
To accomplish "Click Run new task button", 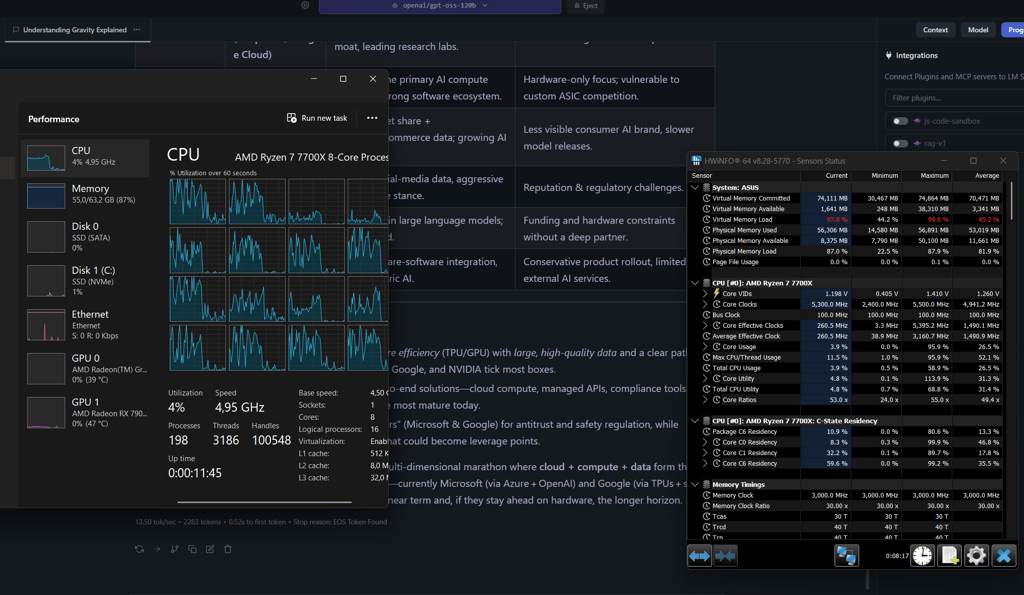I will point(317,118).
